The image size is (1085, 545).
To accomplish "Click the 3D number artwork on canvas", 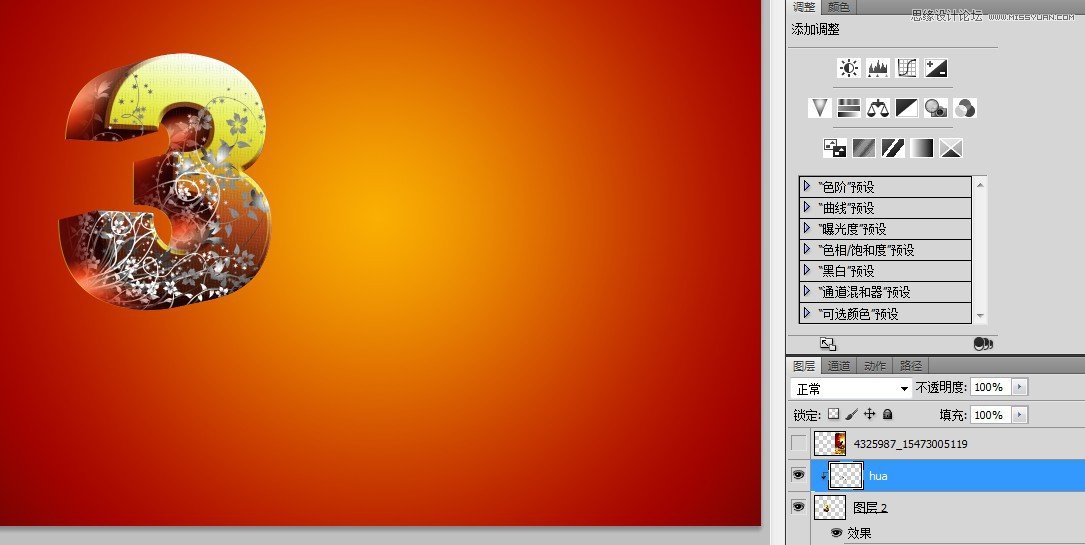I will 166,181.
